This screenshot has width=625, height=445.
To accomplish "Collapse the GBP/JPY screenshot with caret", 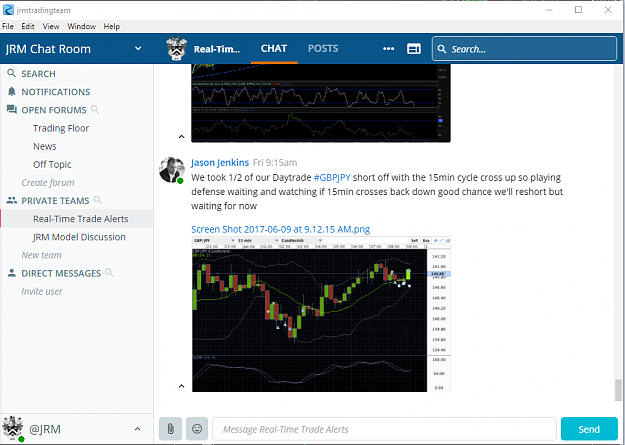I will pos(181,386).
